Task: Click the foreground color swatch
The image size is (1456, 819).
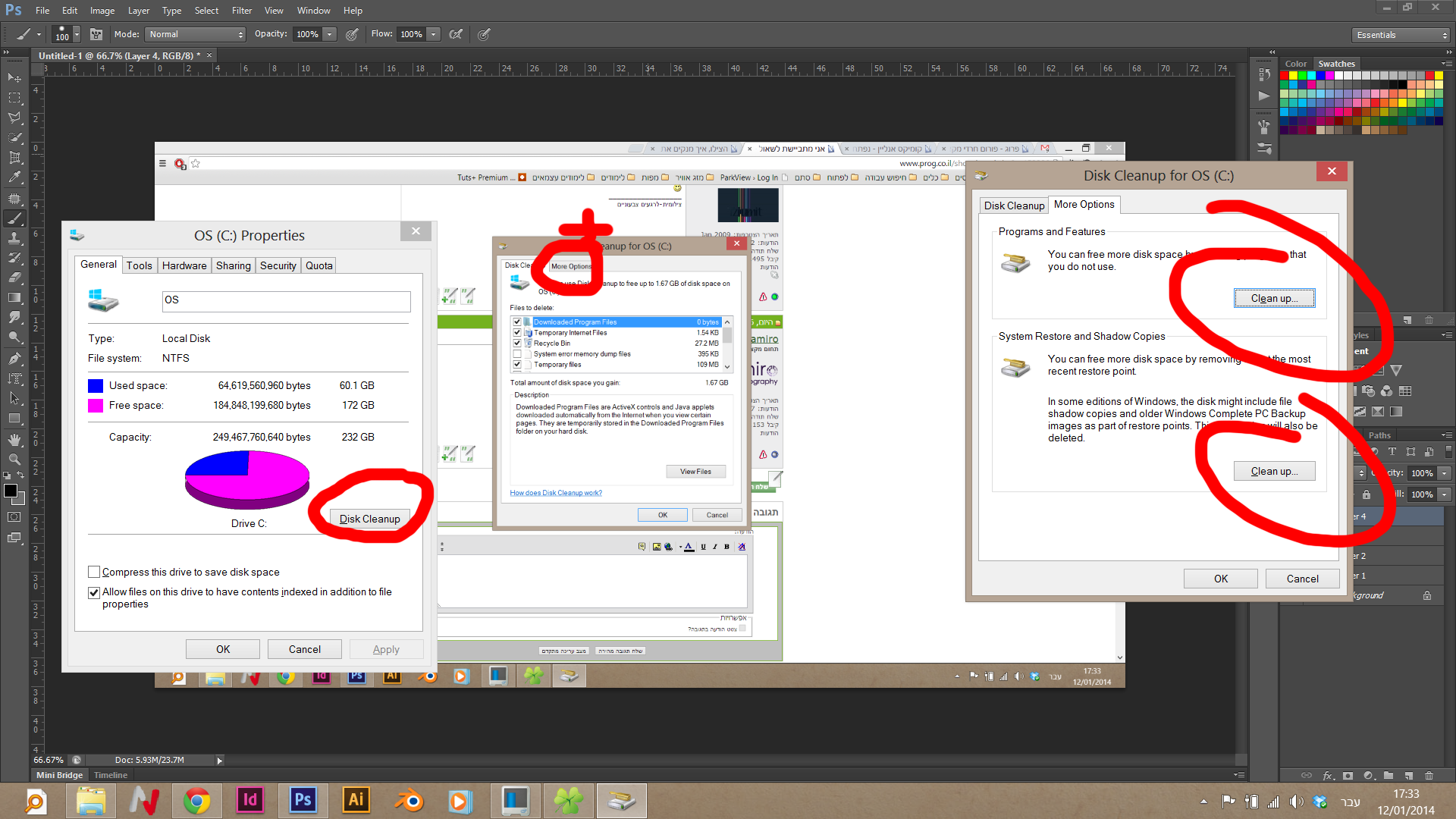Action: point(11,491)
